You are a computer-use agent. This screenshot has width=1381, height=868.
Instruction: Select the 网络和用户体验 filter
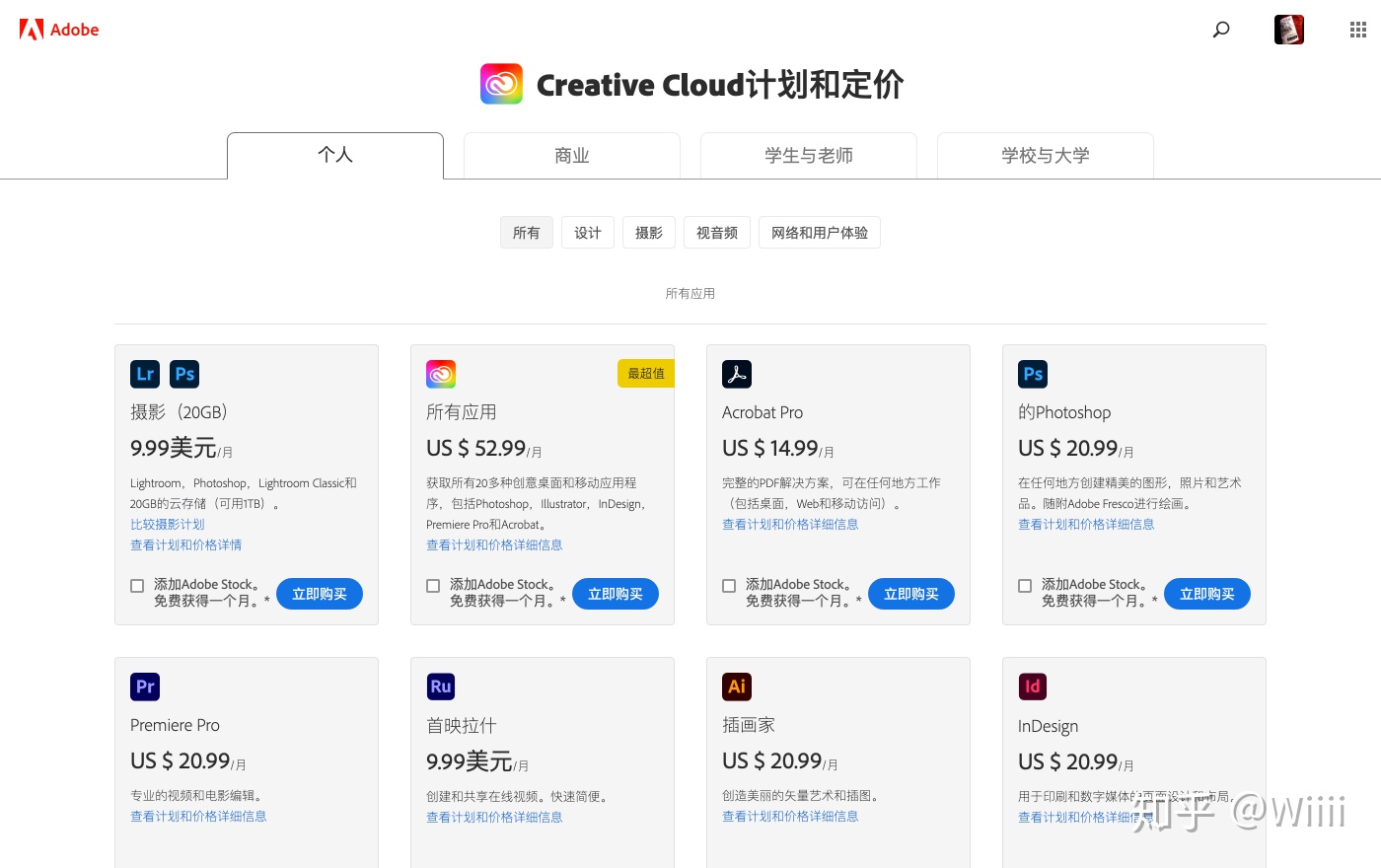click(820, 233)
